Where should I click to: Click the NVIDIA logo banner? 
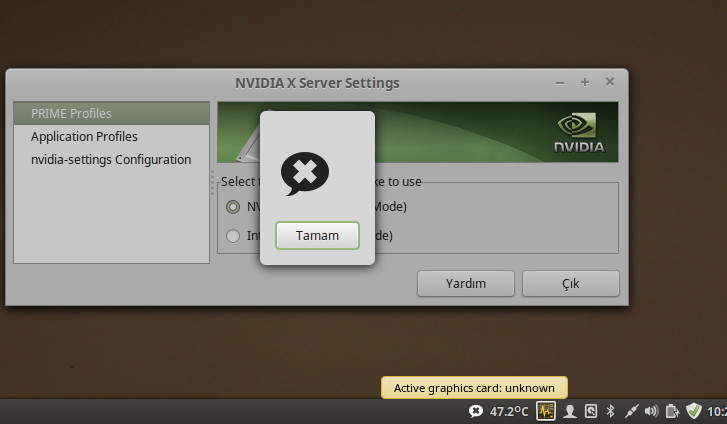[x=418, y=132]
